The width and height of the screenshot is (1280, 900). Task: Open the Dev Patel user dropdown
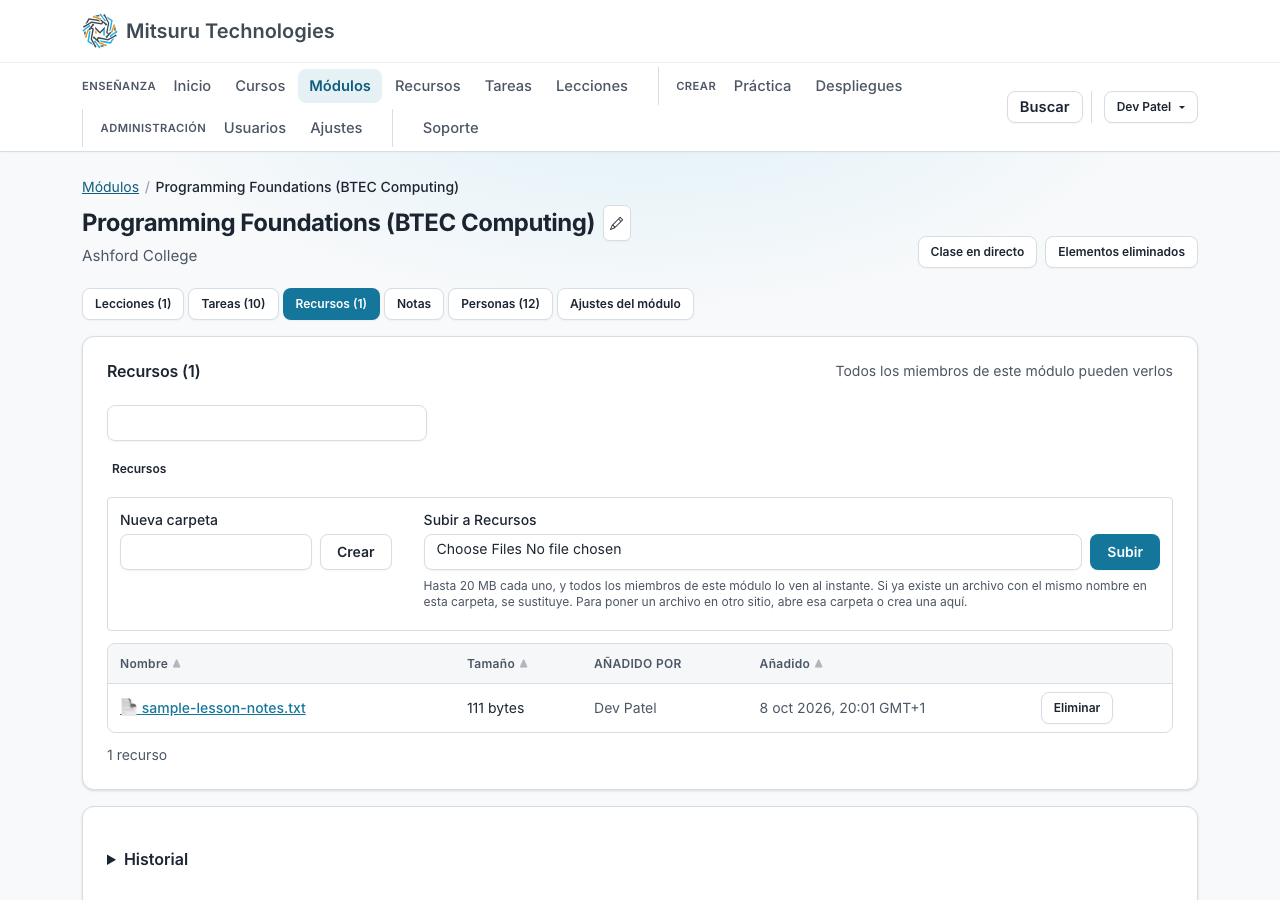click(1151, 107)
